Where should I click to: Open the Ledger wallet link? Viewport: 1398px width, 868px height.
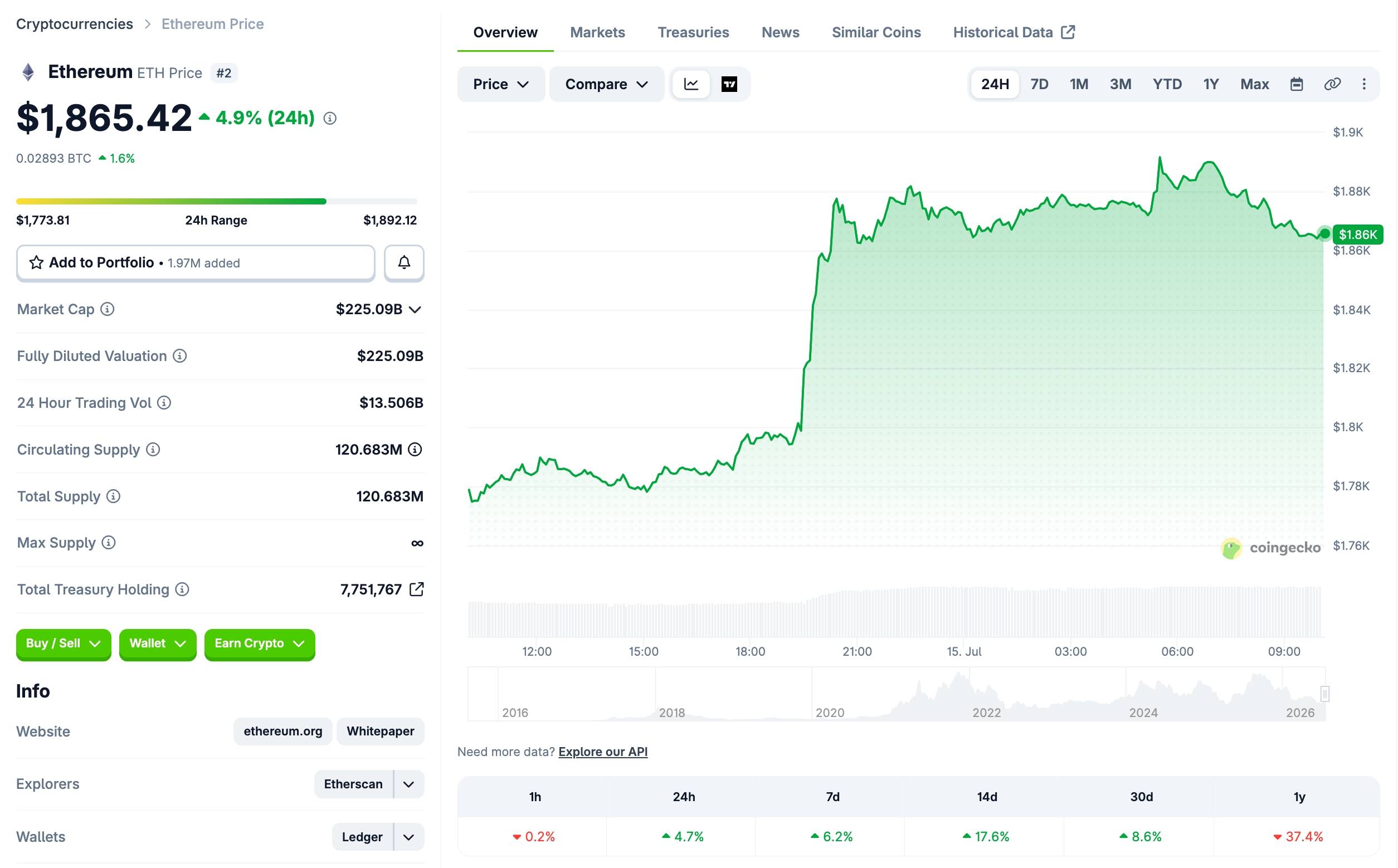click(x=362, y=837)
